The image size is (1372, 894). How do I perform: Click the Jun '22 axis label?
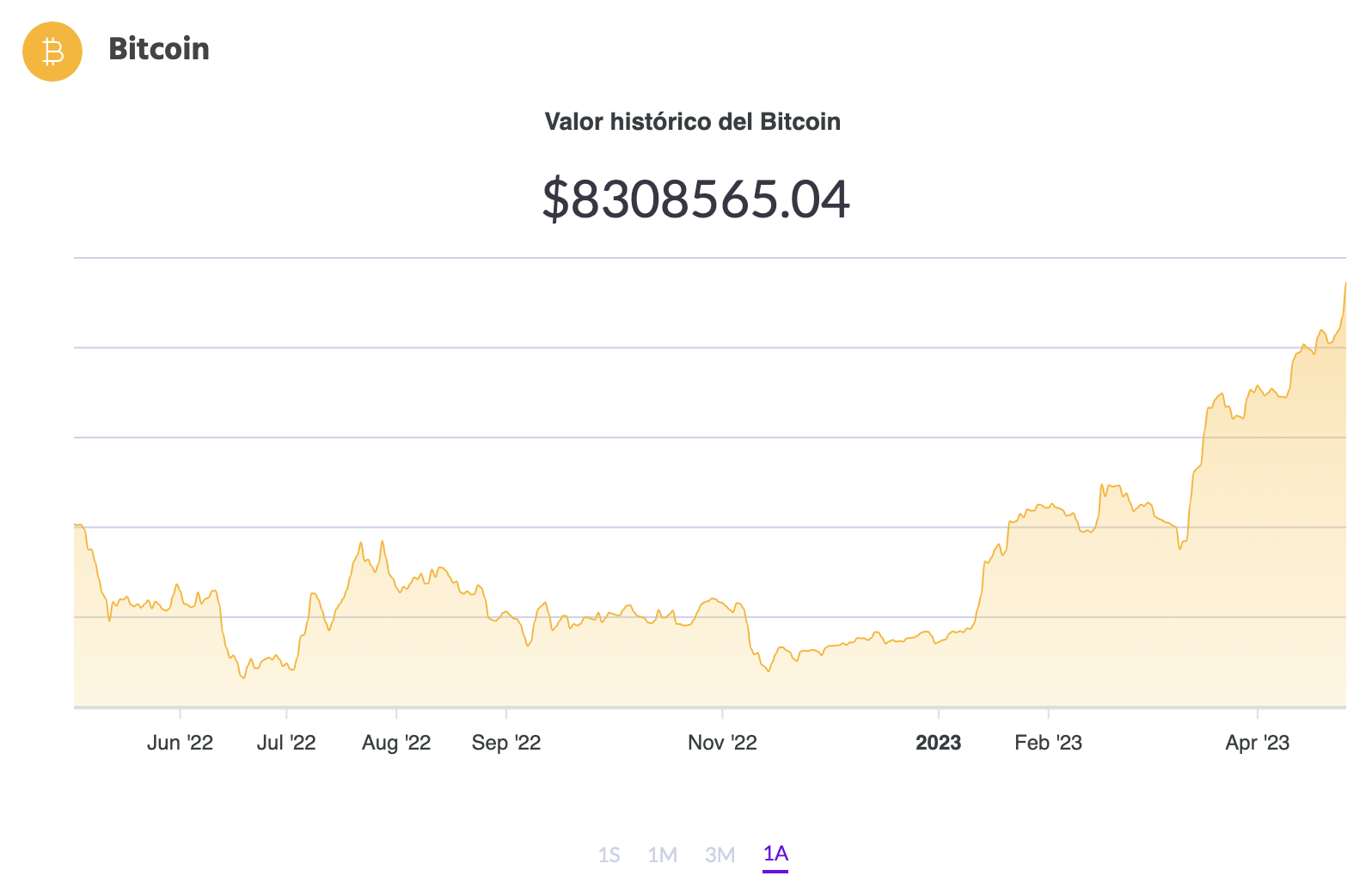(181, 743)
